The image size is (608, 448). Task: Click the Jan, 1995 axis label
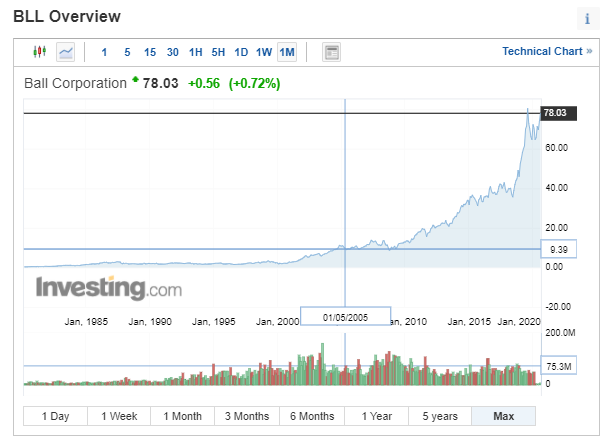click(214, 322)
